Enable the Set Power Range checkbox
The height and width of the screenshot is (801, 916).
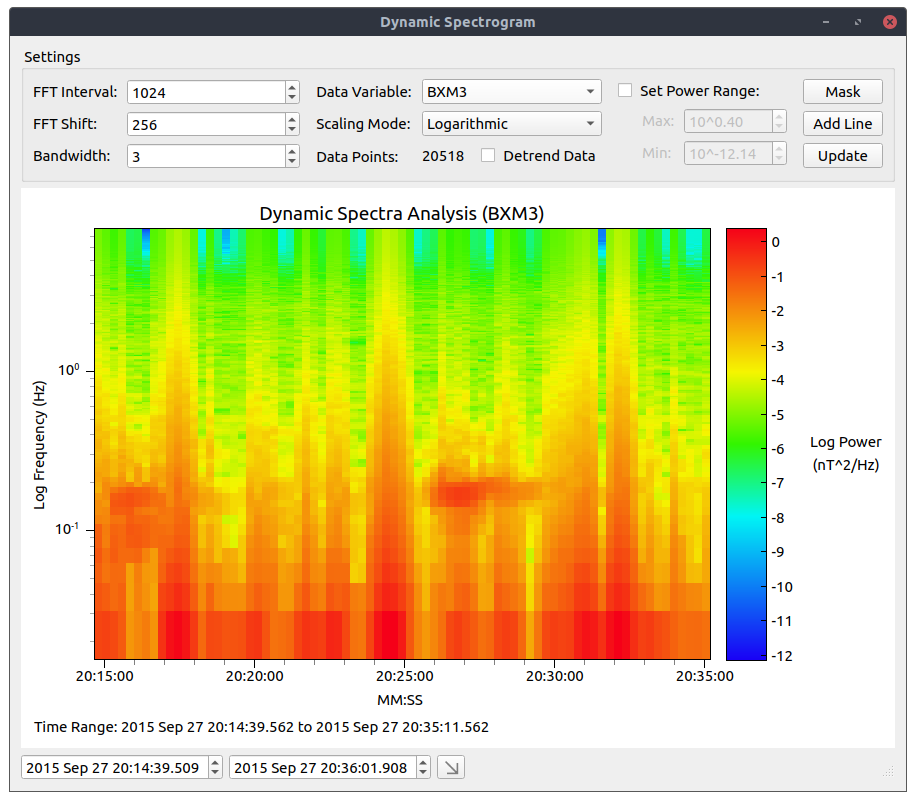click(x=625, y=91)
